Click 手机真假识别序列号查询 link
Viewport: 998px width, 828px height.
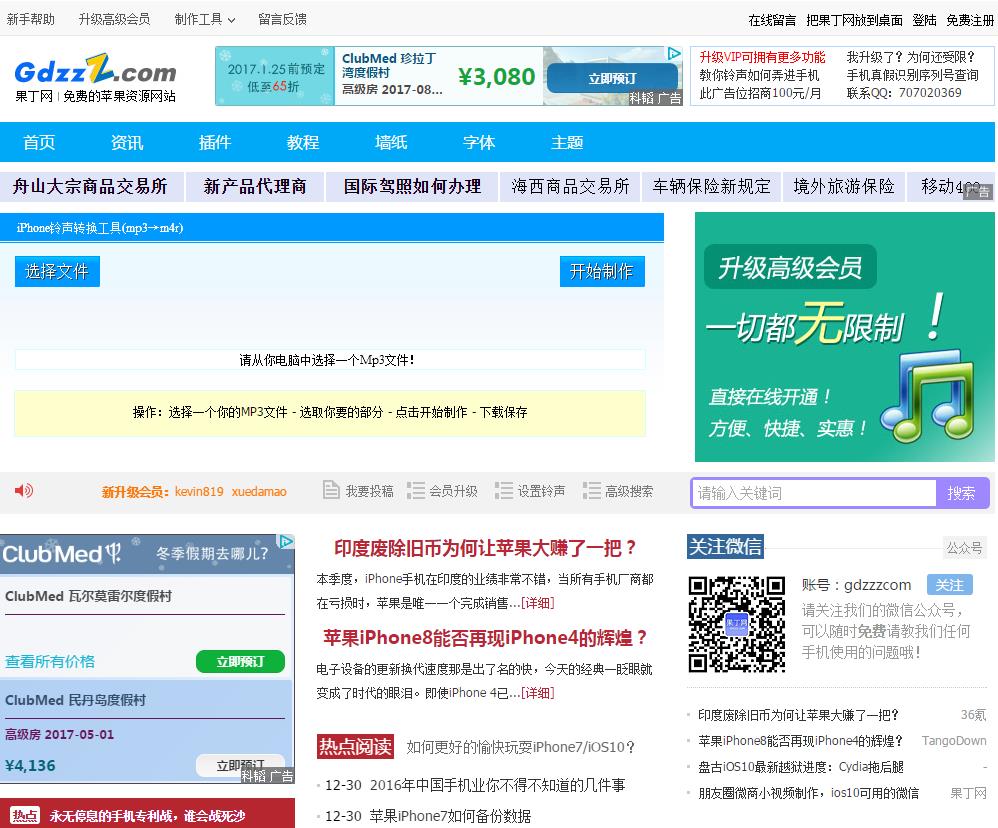pos(912,75)
